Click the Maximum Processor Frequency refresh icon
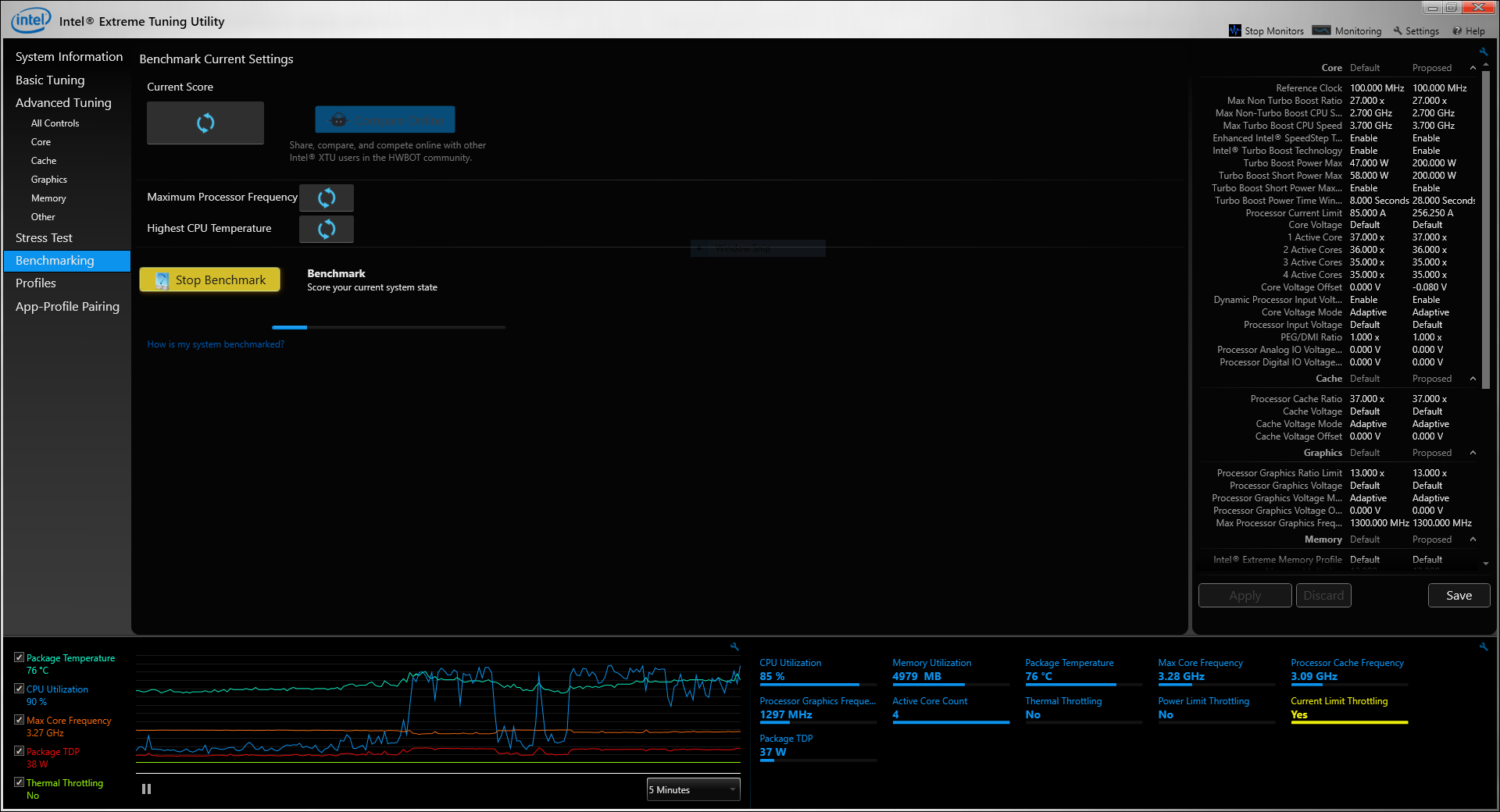Image resolution: width=1500 pixels, height=812 pixels. [327, 198]
